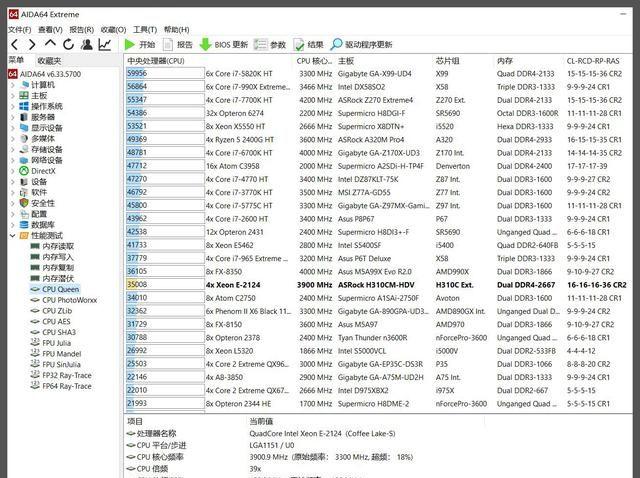This screenshot has width=640, height=478.
Task: Select the CPU PhotoWorxx benchmark
Action: click(64, 300)
